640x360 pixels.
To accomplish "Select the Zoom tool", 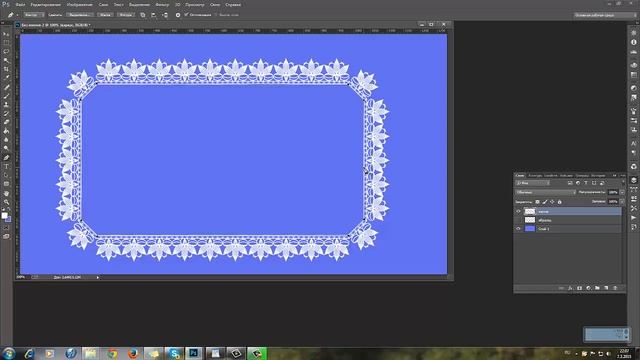I will coord(6,202).
